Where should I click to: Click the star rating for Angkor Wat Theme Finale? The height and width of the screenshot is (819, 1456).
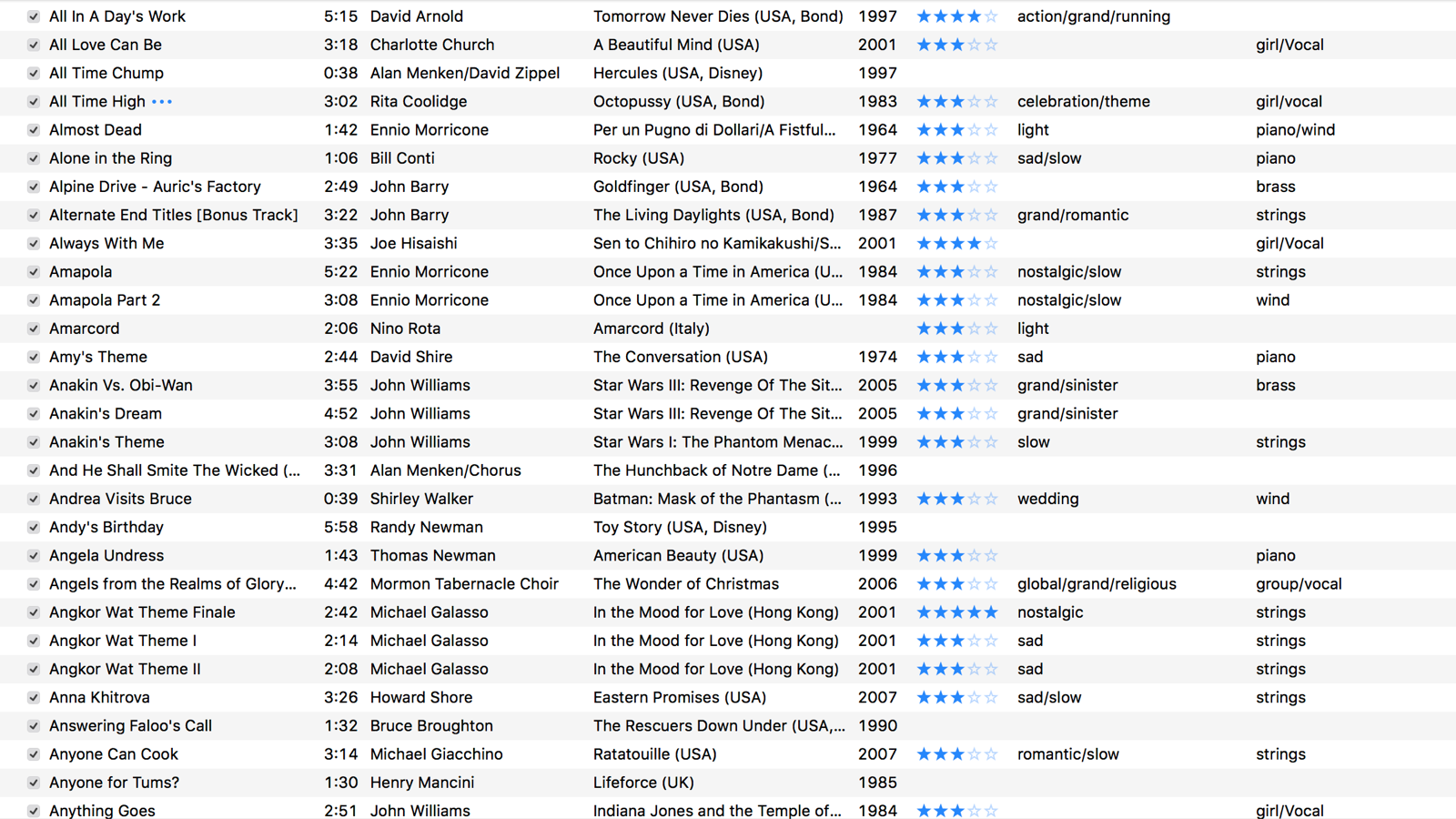[956, 612]
